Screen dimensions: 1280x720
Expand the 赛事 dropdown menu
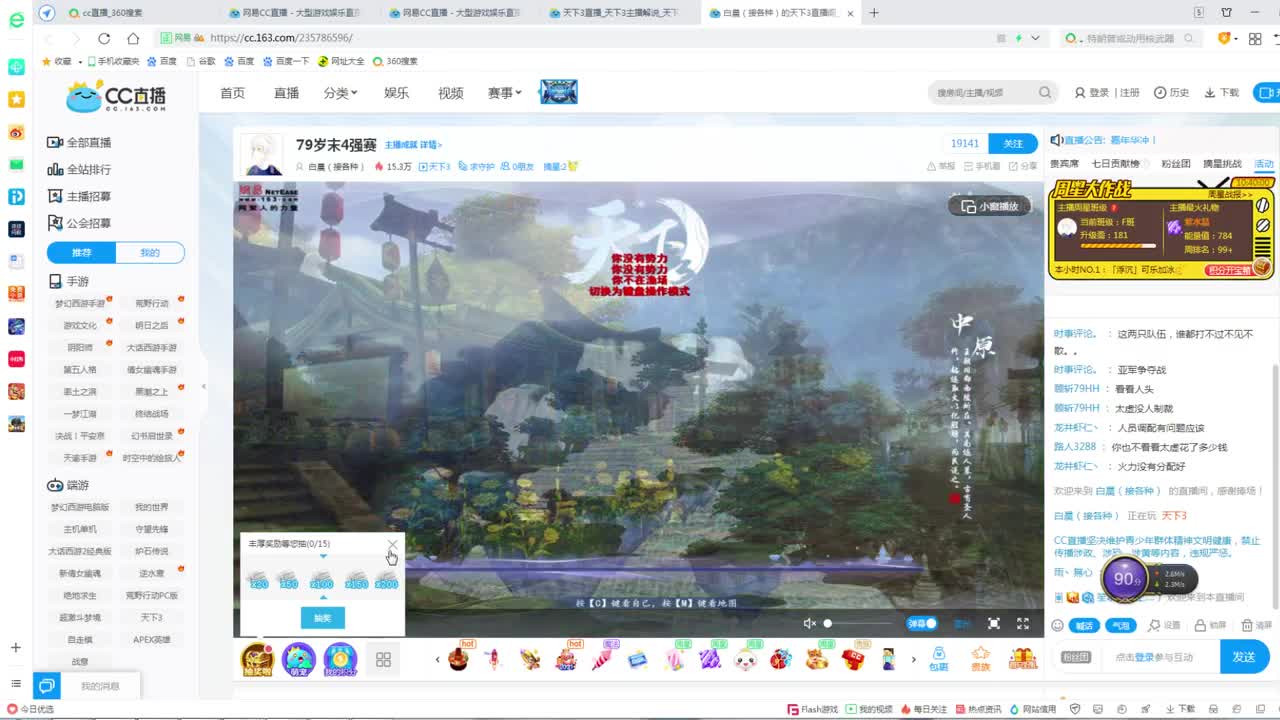point(504,92)
